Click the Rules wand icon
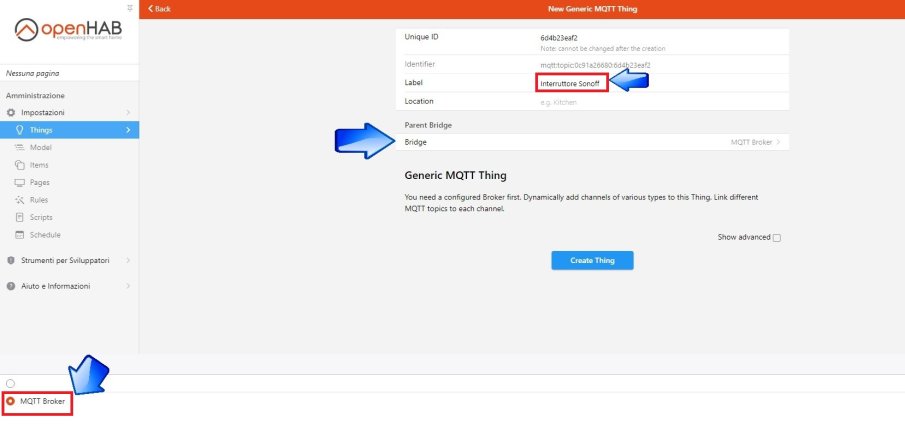The width and height of the screenshot is (905, 424). click(x=19, y=200)
